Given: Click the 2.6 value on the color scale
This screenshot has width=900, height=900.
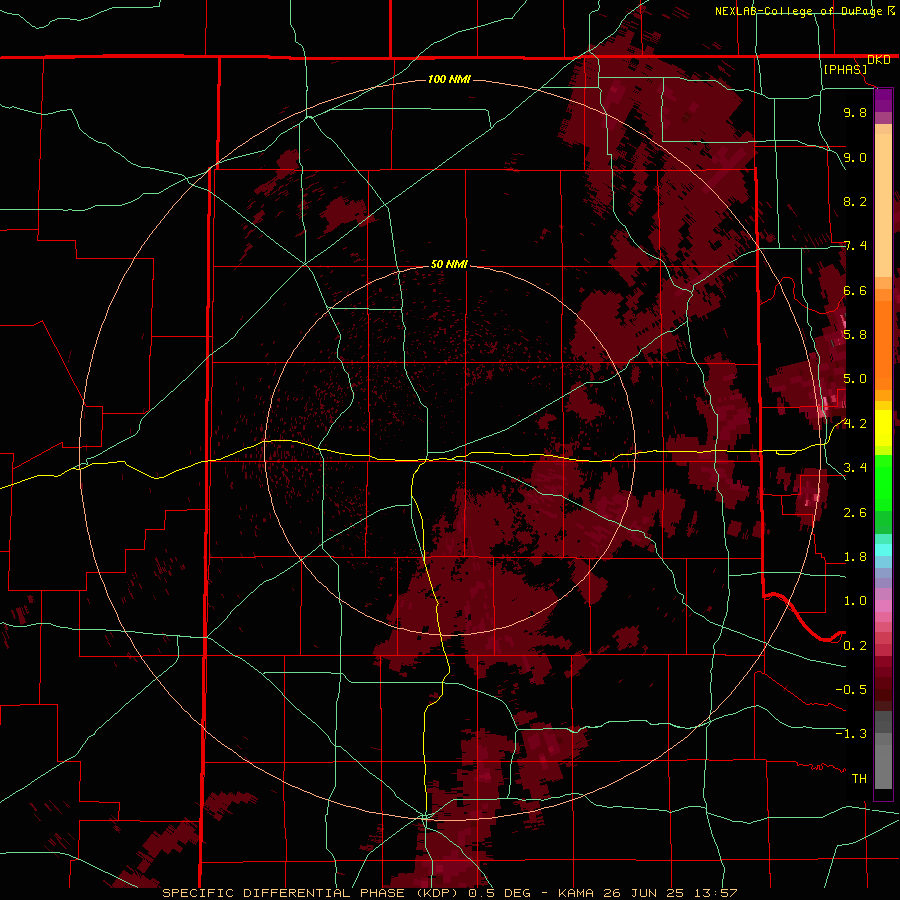Looking at the screenshot, I should tap(855, 513).
